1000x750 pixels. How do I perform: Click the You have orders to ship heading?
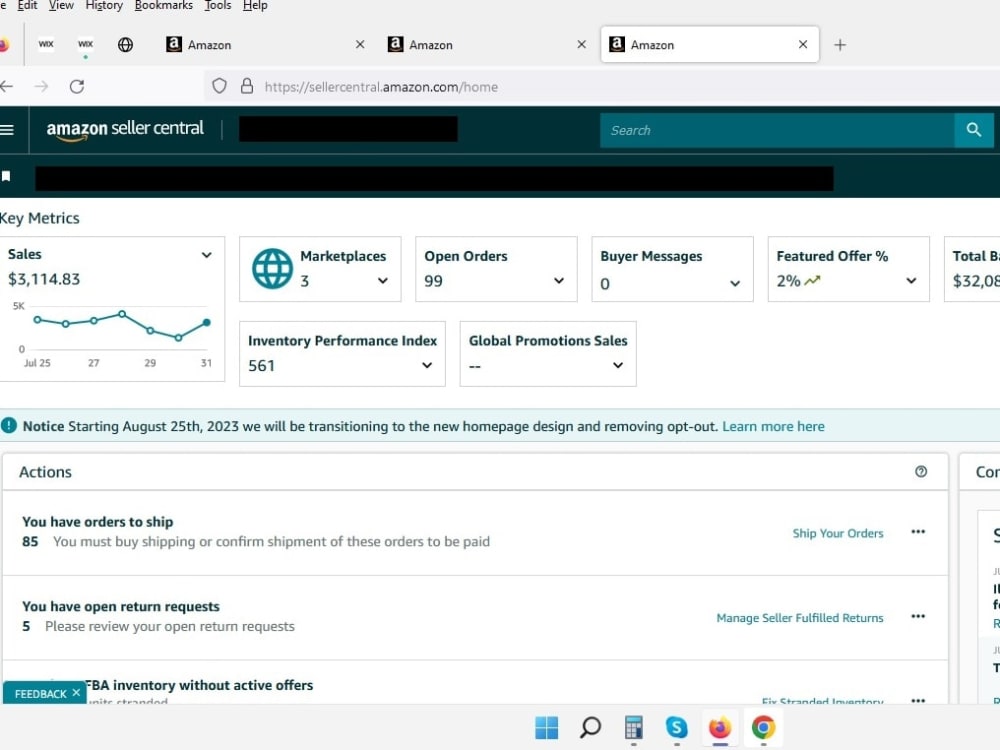pos(98,522)
